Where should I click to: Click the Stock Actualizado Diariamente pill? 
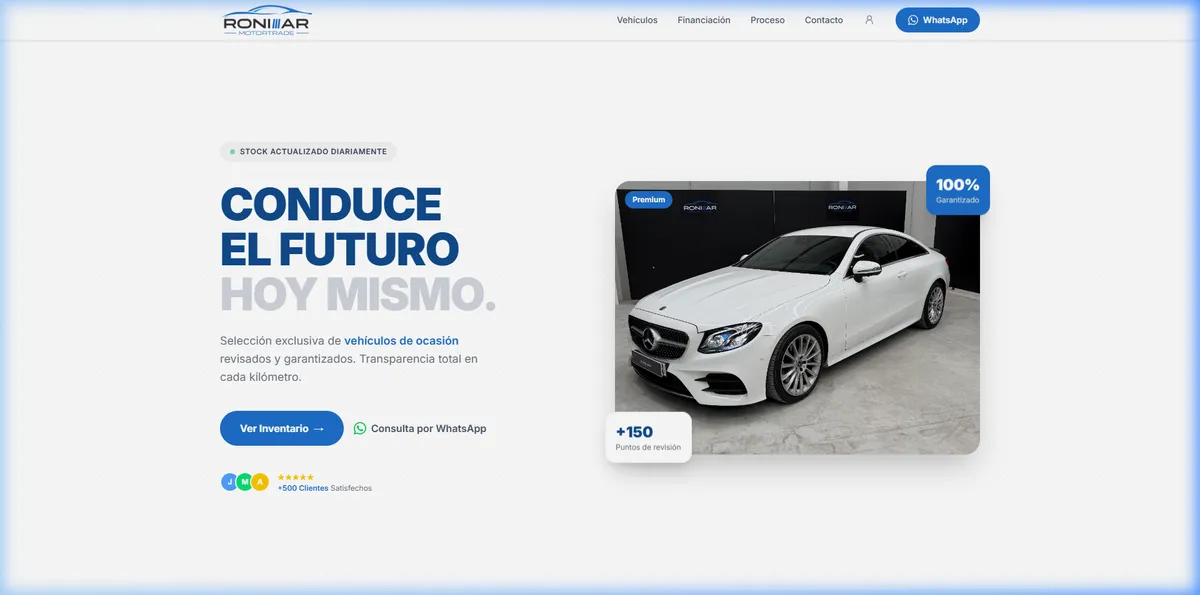point(308,152)
